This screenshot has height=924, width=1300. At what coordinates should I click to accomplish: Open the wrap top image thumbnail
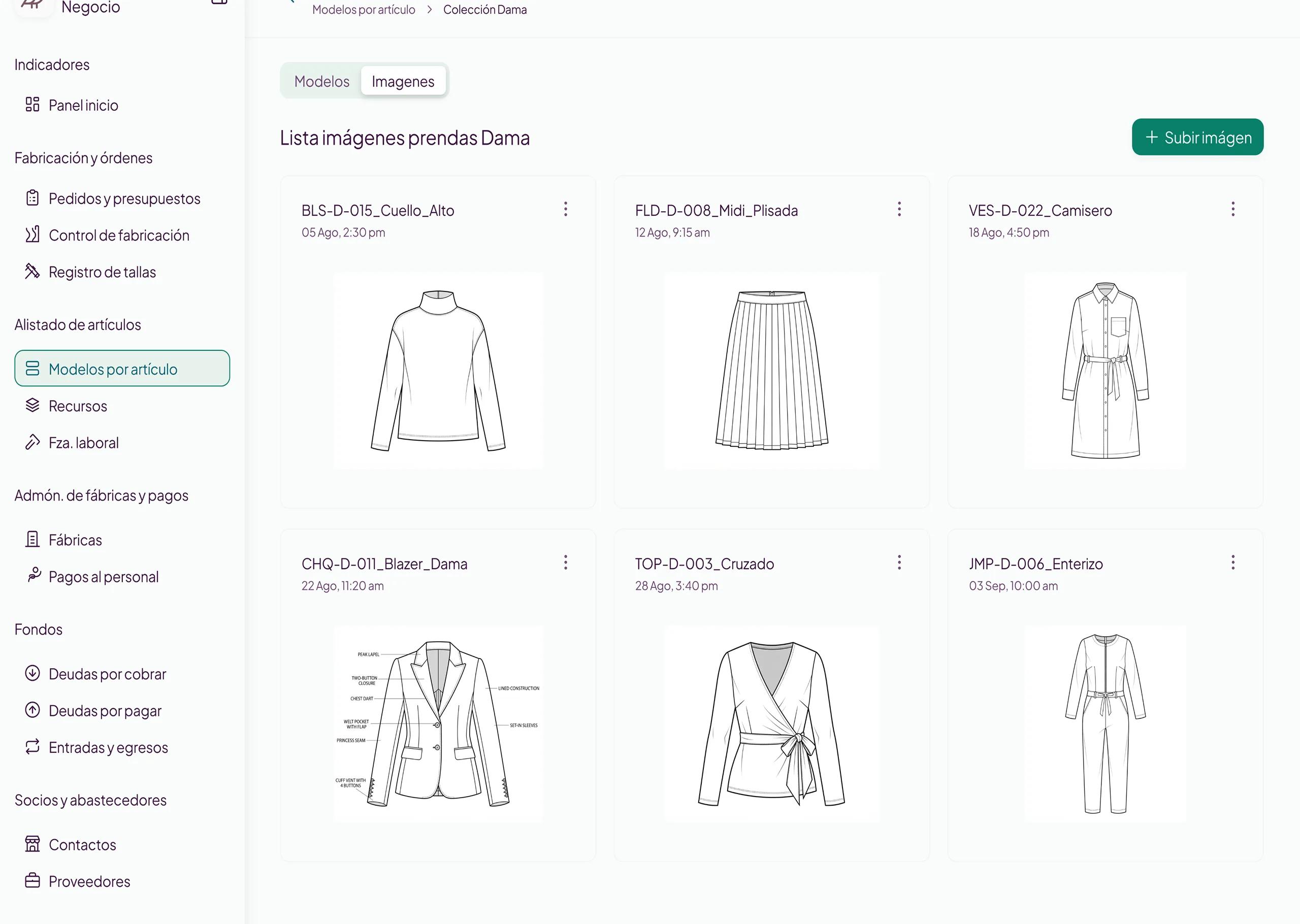(x=772, y=724)
